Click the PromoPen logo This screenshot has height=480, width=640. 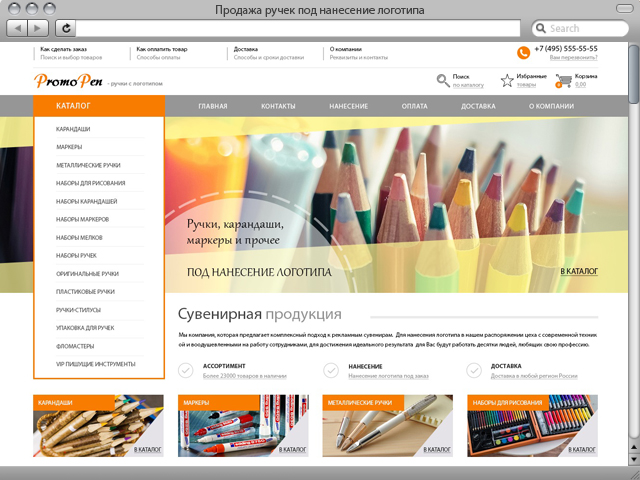[x=68, y=80]
